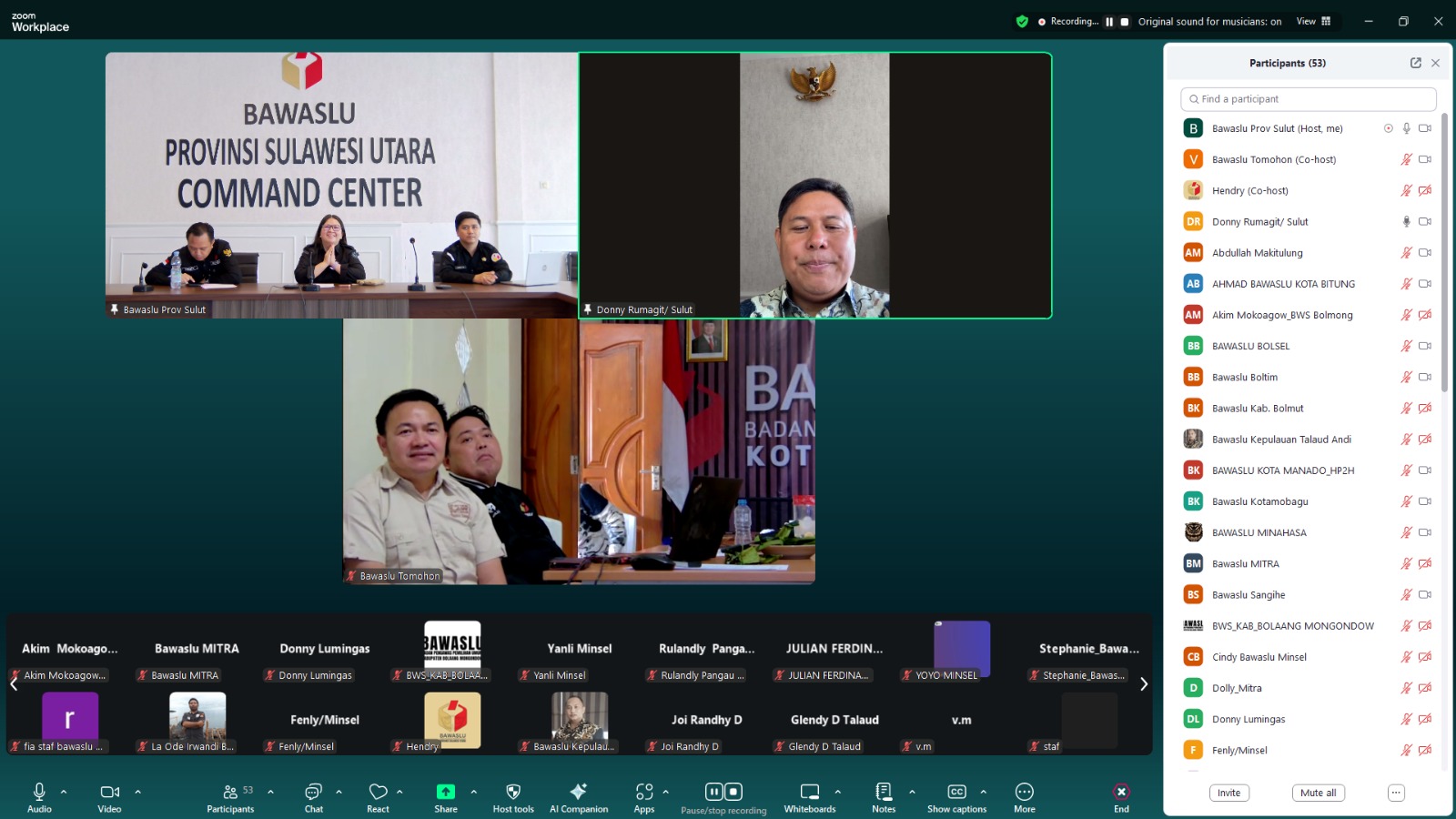
Task: Toggle the Audio microphone mute
Action: click(x=39, y=792)
